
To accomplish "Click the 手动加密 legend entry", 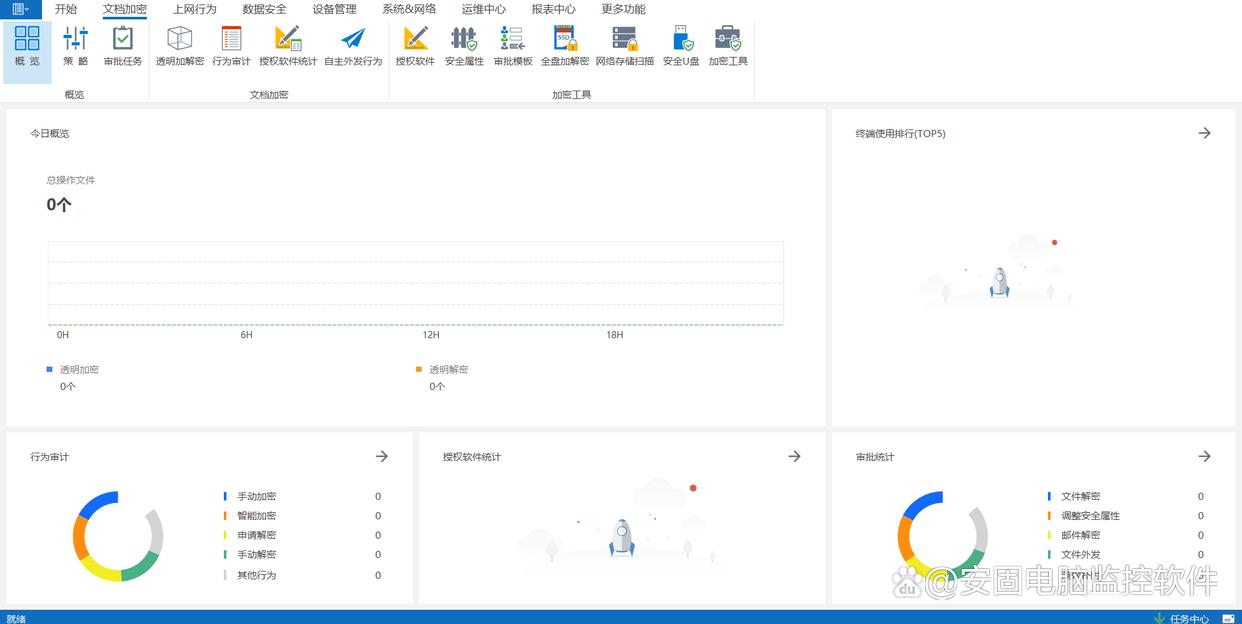I will point(256,496).
